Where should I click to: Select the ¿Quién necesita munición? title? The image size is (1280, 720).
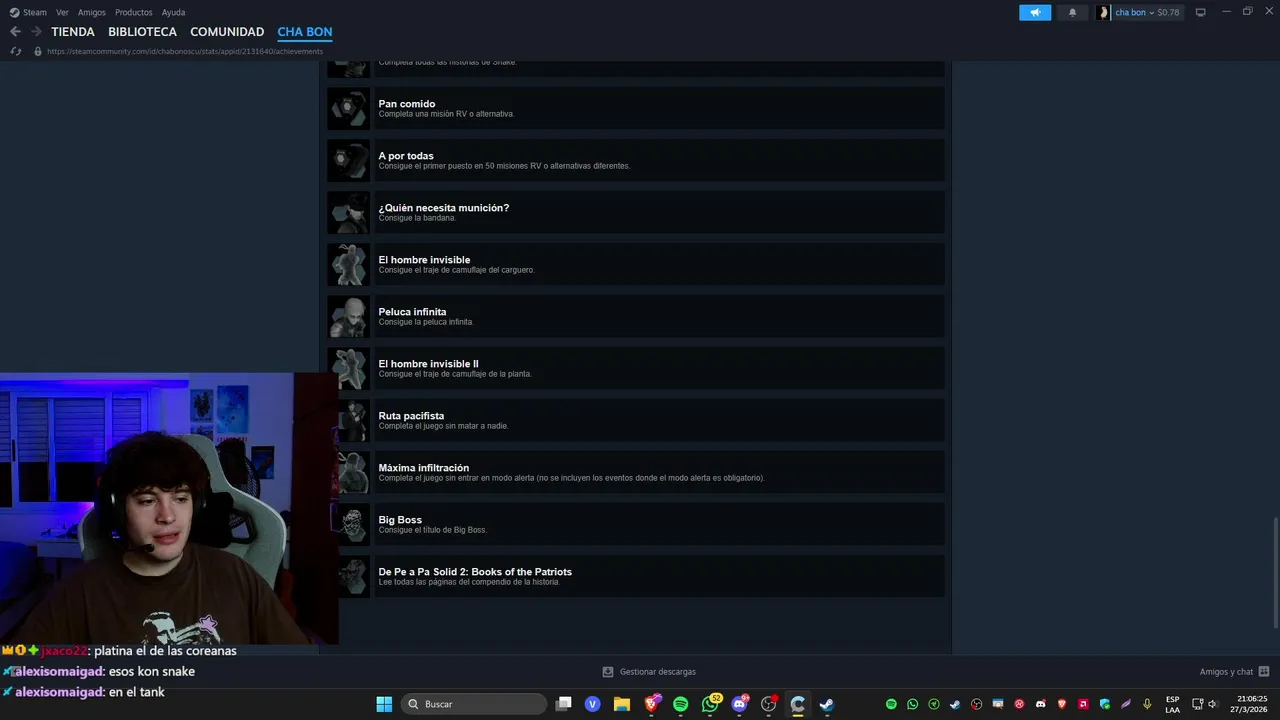443,208
